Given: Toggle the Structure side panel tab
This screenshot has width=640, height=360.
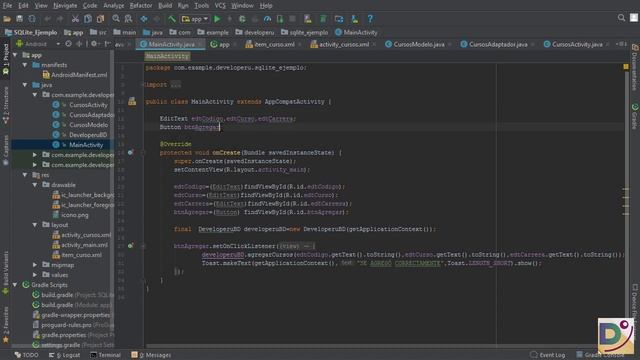Looking at the screenshot, I should (6, 105).
